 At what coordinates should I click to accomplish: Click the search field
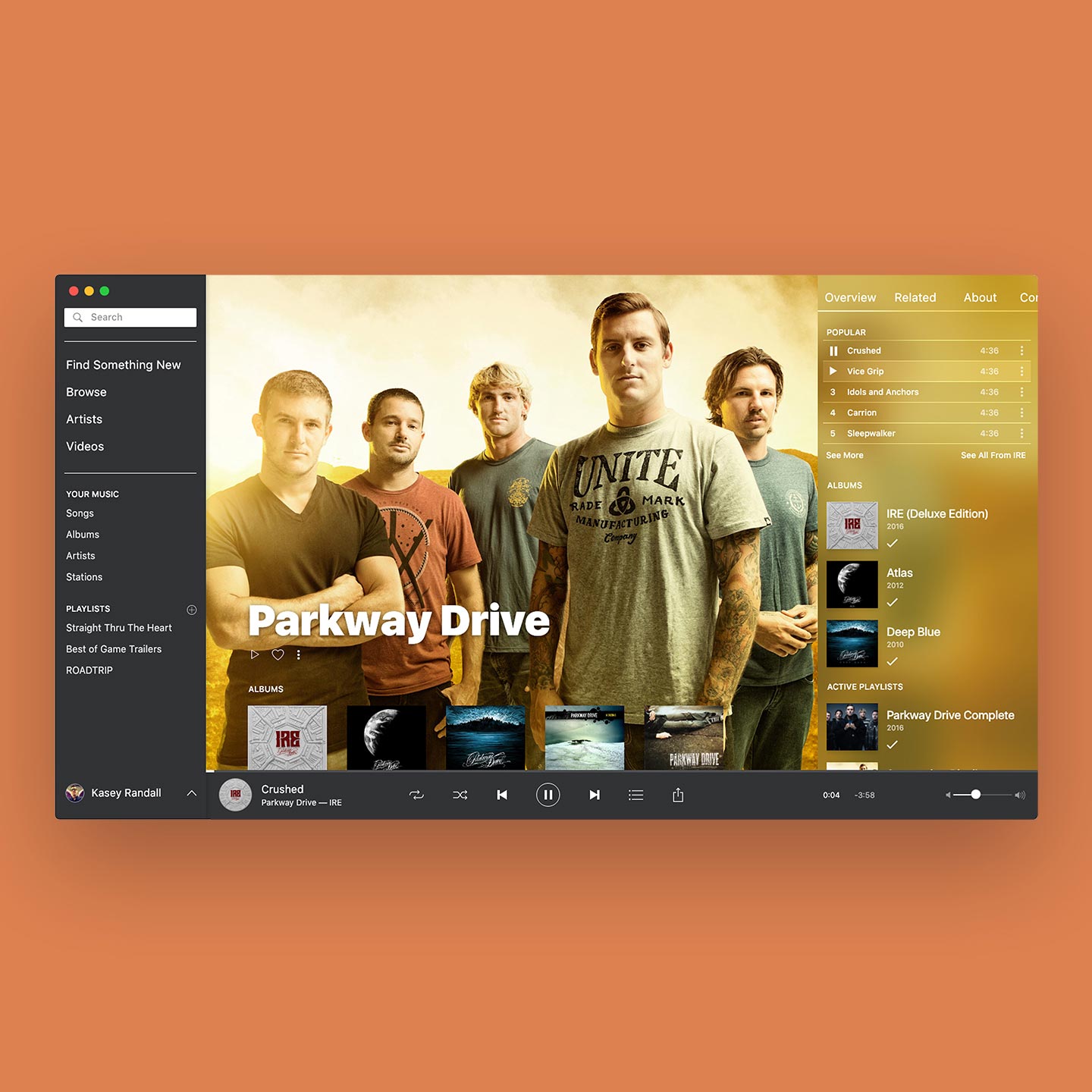130,317
